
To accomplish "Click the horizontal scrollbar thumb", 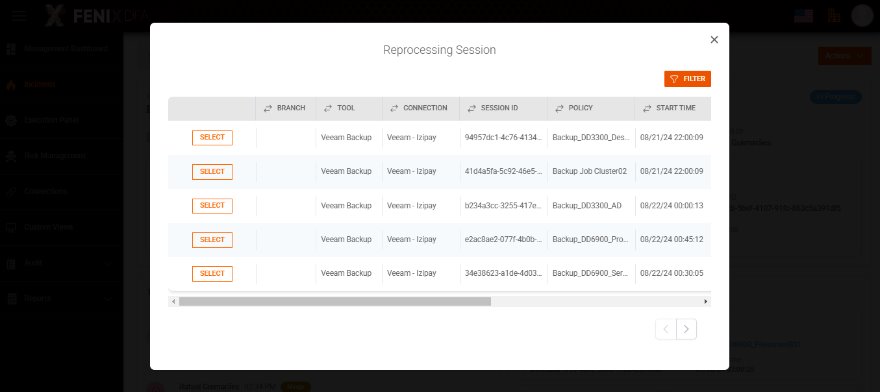I will point(335,302).
